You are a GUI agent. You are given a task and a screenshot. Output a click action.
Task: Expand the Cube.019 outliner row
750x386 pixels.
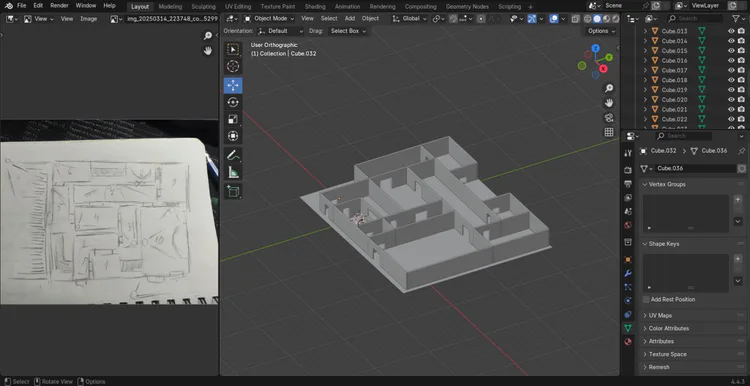click(x=645, y=90)
